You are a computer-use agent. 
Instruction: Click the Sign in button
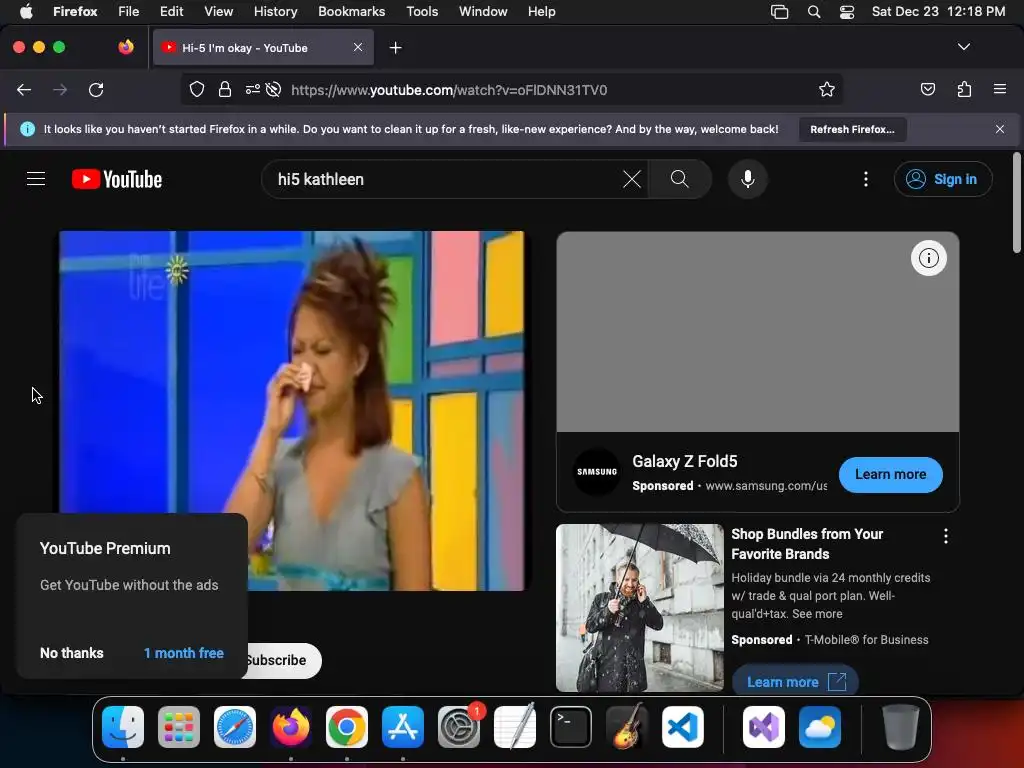[943, 179]
